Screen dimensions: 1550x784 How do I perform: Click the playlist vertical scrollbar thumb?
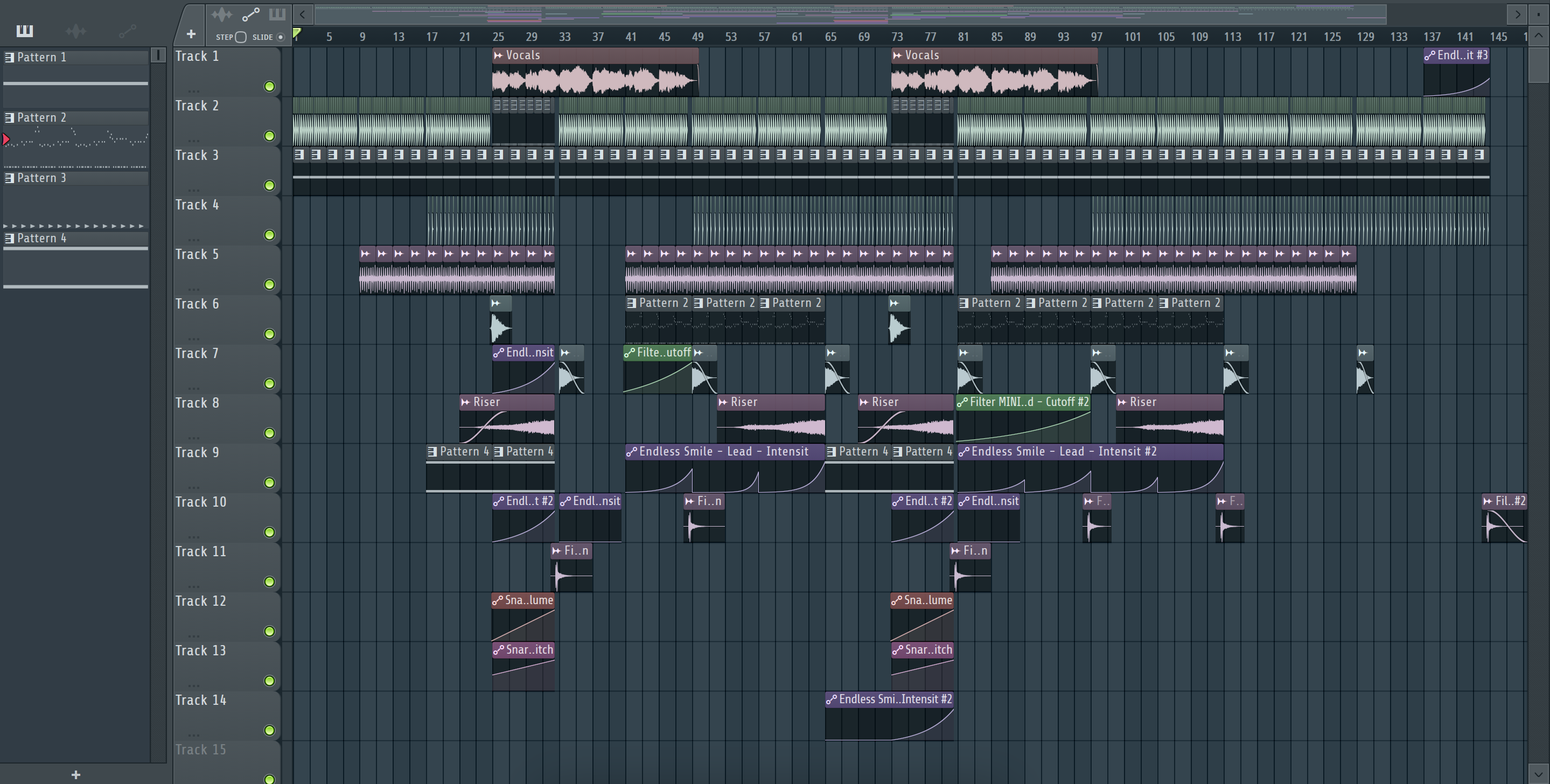[x=1539, y=66]
